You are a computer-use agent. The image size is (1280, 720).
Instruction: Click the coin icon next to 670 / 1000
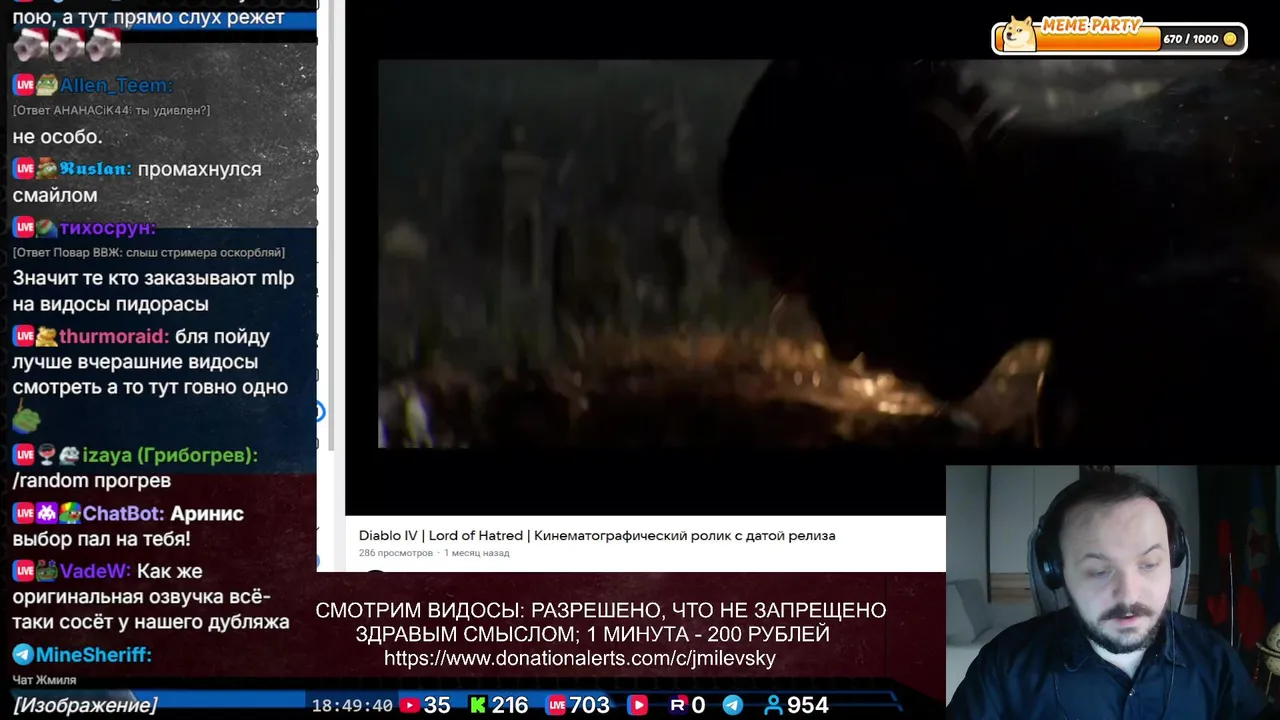(x=1230, y=39)
